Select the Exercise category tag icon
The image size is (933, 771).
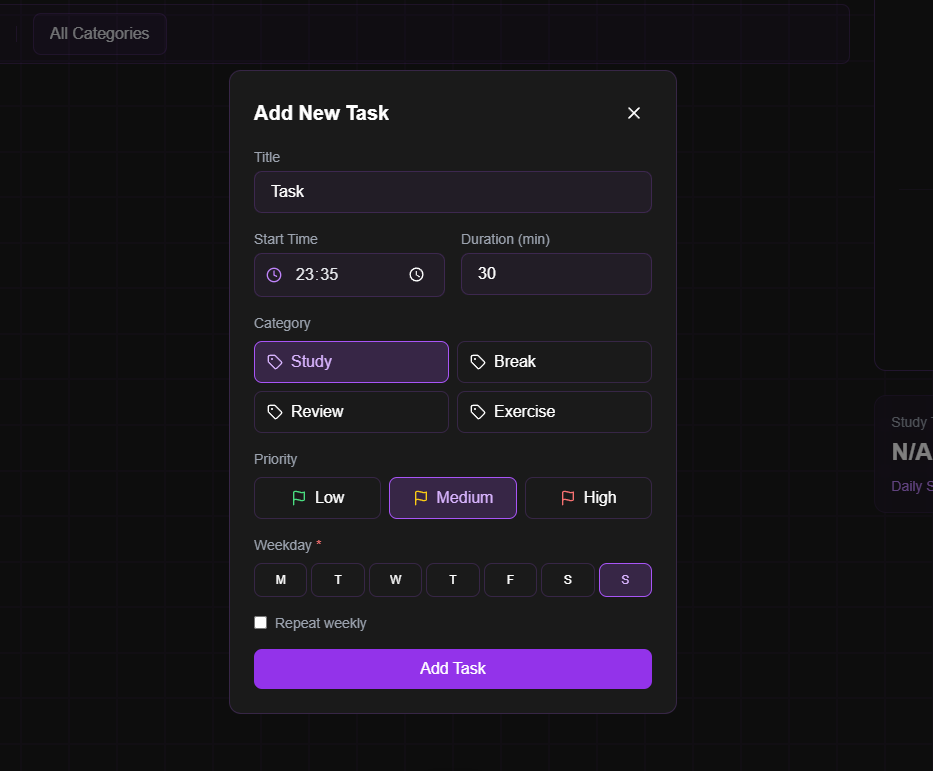pyautogui.click(x=478, y=412)
